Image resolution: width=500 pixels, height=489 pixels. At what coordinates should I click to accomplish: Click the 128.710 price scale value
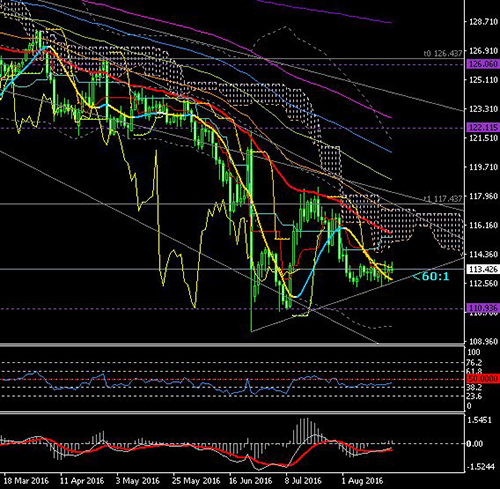point(483,22)
